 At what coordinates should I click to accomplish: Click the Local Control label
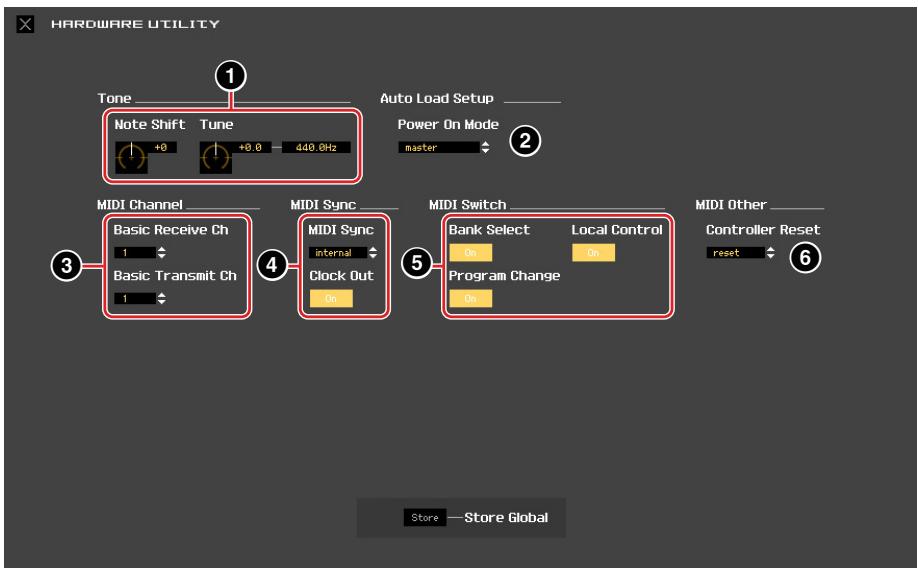[x=617, y=230]
